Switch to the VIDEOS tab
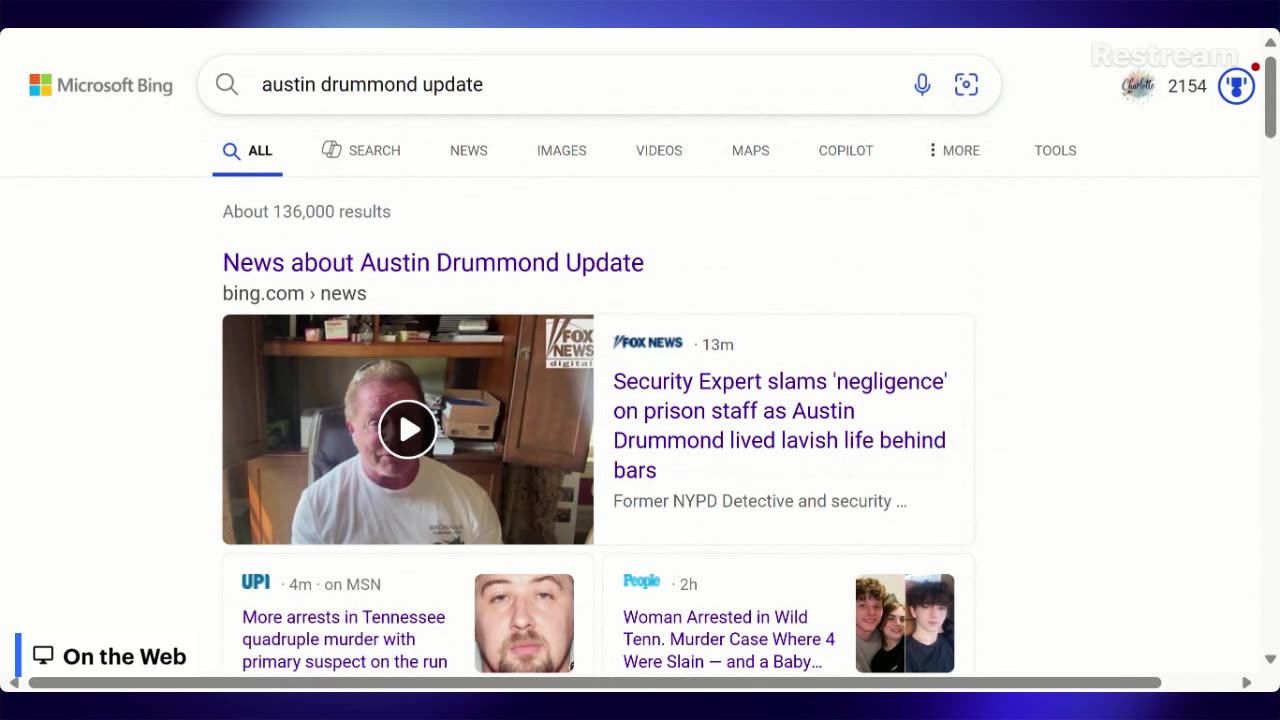Viewport: 1280px width, 720px height. tap(659, 150)
